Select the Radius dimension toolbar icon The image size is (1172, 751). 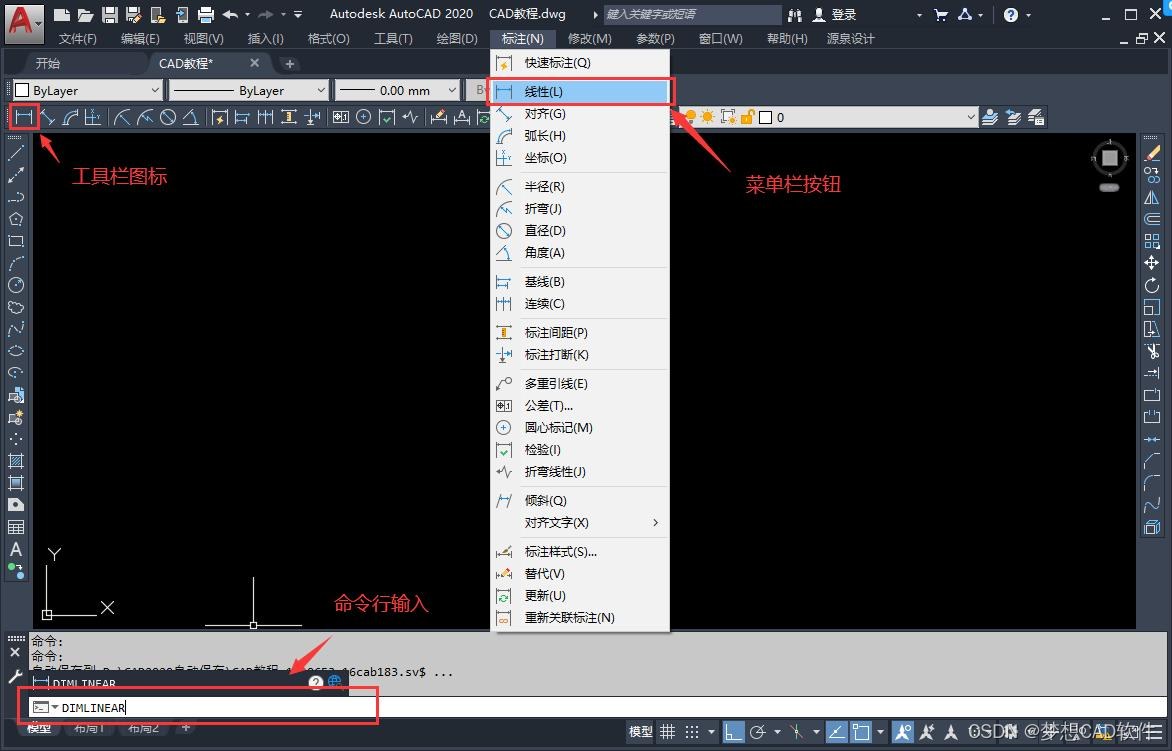coord(123,117)
